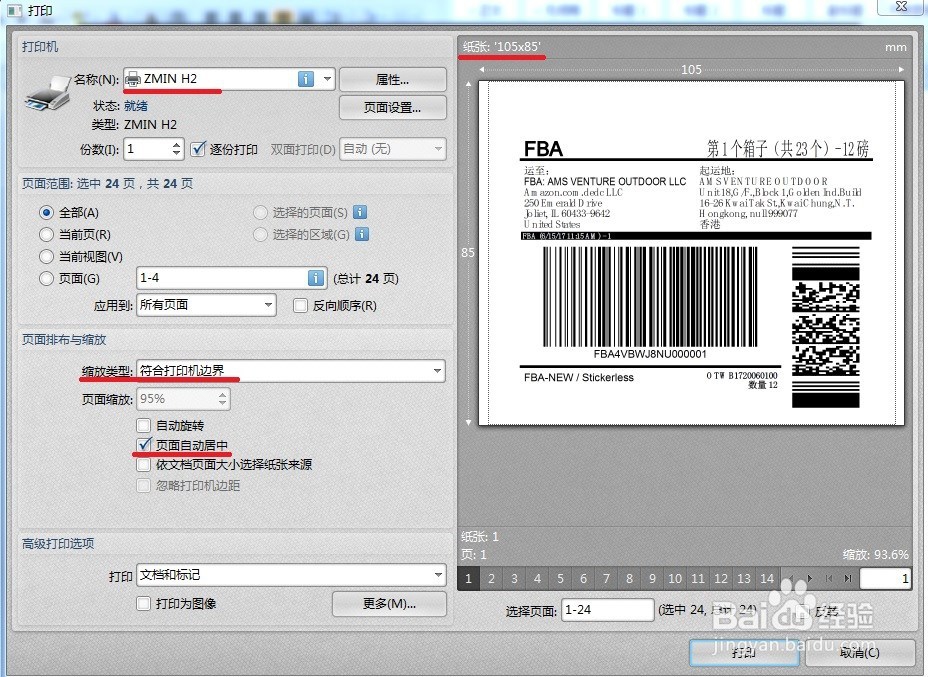
Task: Click the large printer icon beside 名称(N)
Action: 47,93
